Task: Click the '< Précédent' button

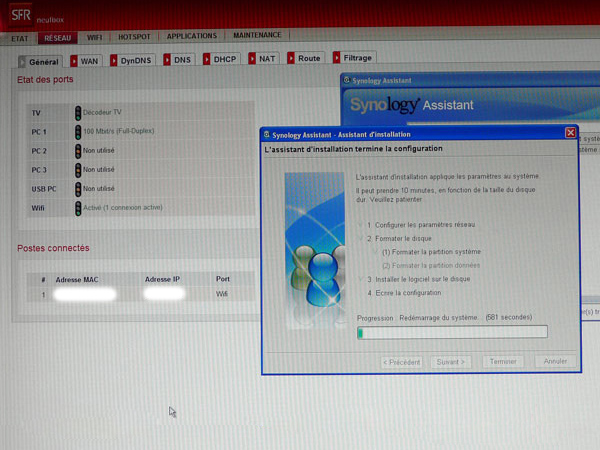Action: (x=401, y=362)
